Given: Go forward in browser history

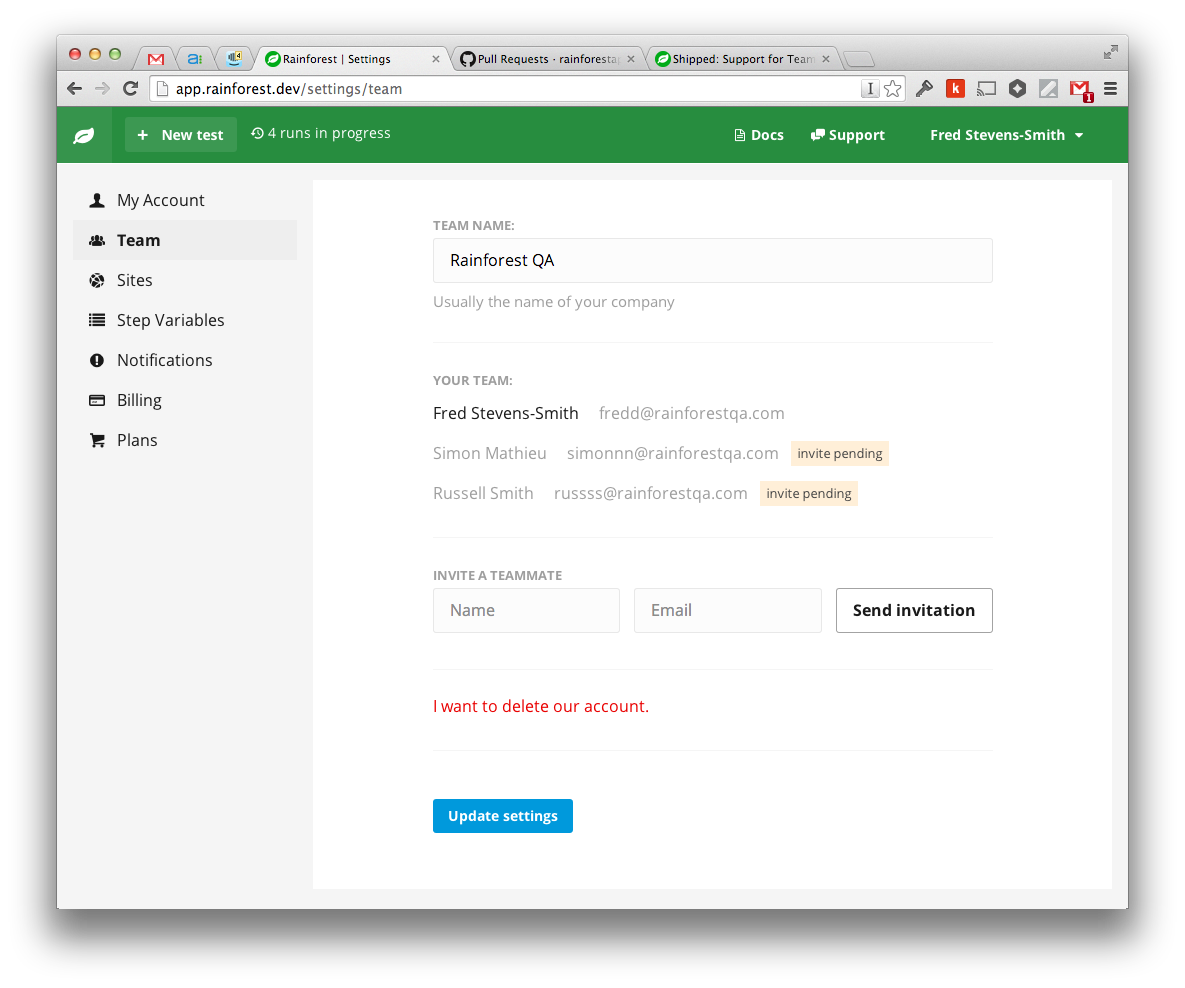Looking at the screenshot, I should coord(102,88).
